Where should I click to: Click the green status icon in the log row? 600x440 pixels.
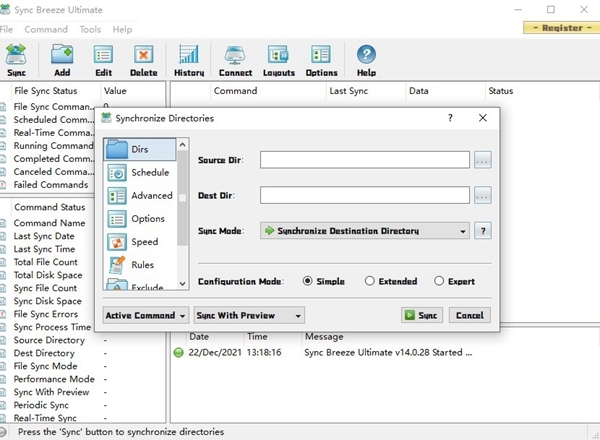(x=179, y=352)
